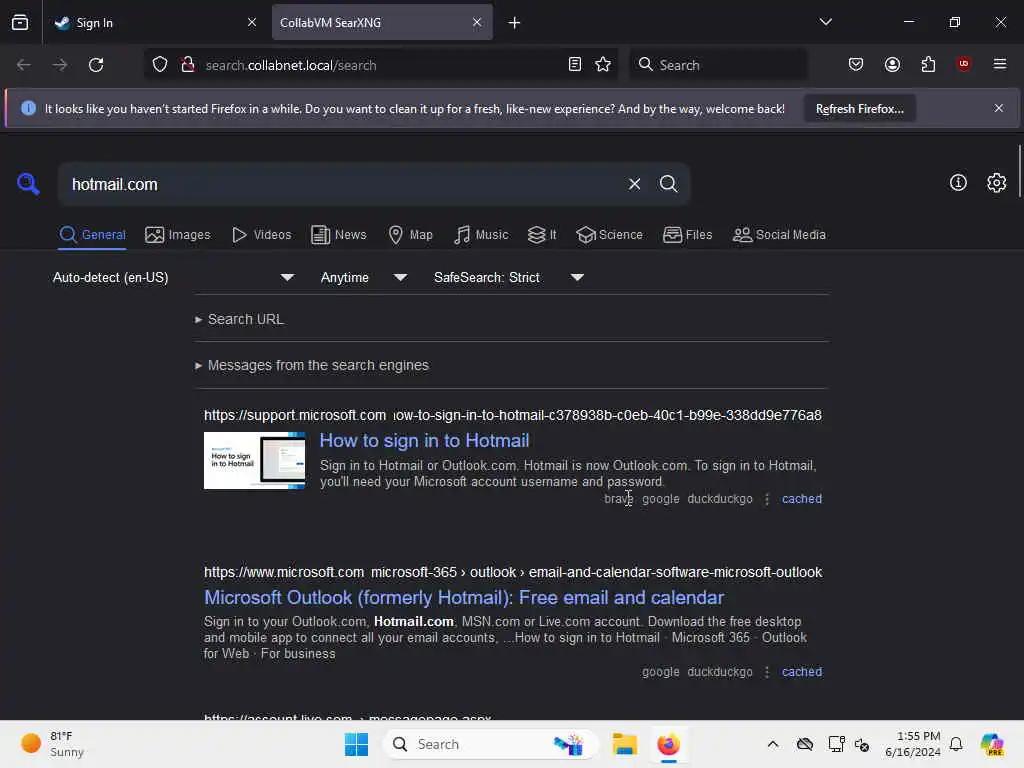Viewport: 1024px width, 768px height.
Task: Open a new browser tab
Action: pos(515,23)
